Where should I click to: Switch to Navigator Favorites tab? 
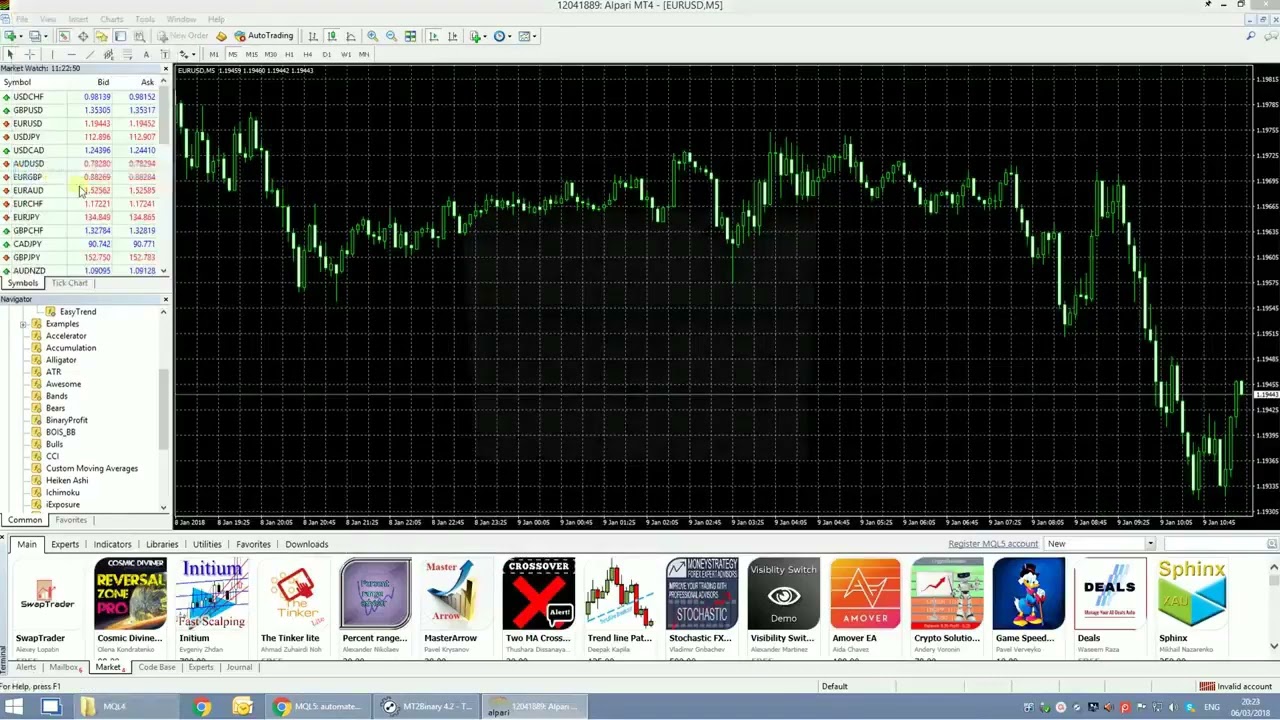coord(71,520)
